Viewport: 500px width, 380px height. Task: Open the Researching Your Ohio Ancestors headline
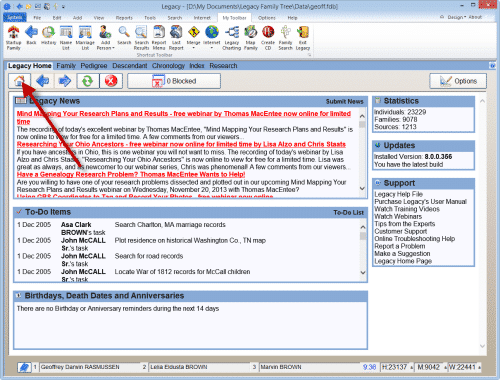tap(181, 144)
